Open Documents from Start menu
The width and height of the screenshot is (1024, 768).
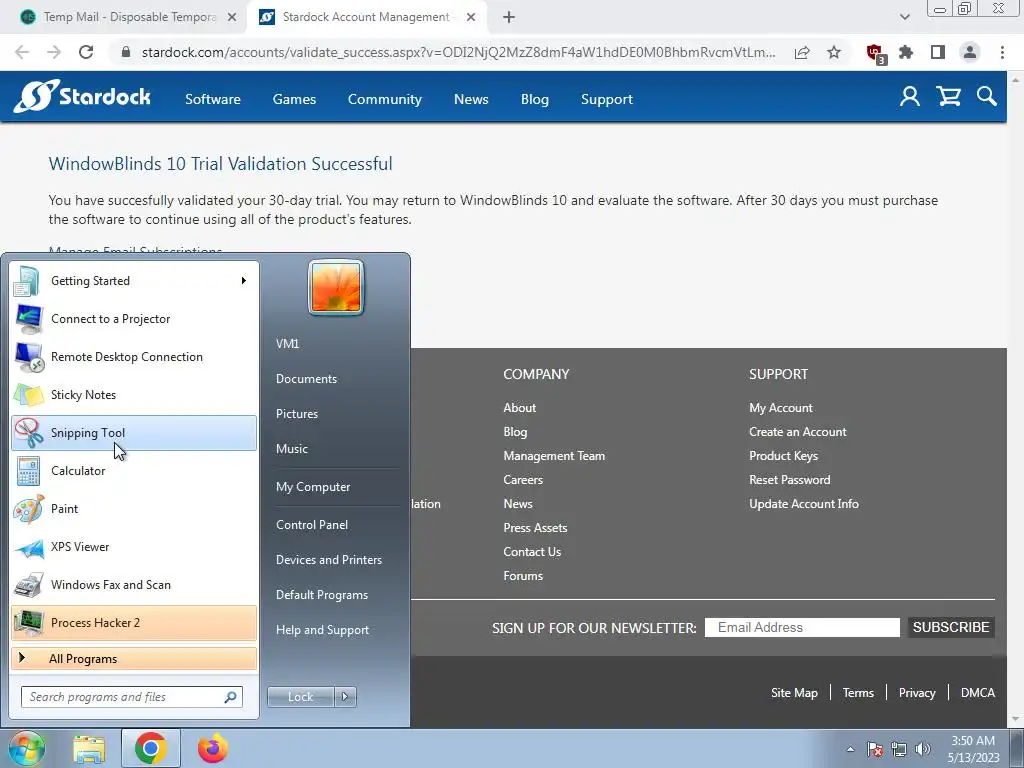306,379
